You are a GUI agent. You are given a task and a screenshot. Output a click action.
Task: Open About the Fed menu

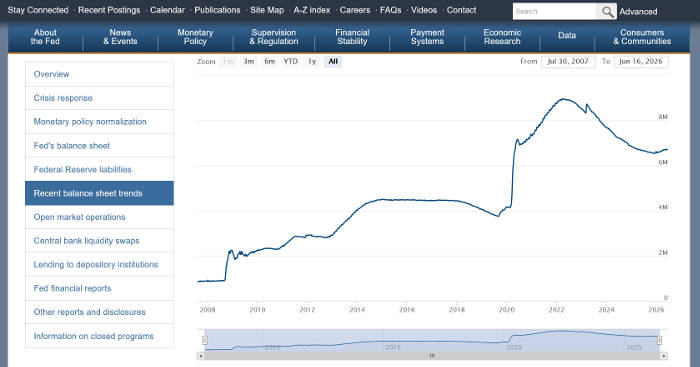click(45, 37)
